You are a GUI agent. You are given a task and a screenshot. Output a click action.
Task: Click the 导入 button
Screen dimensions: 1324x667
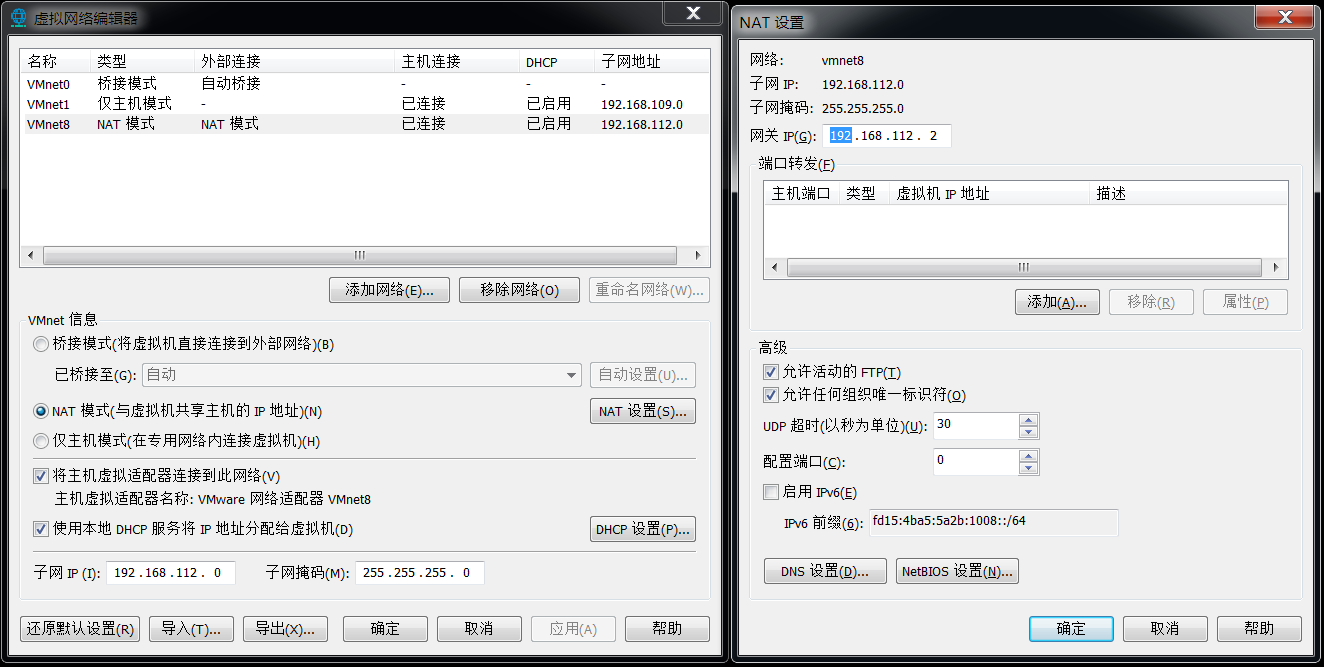191,629
